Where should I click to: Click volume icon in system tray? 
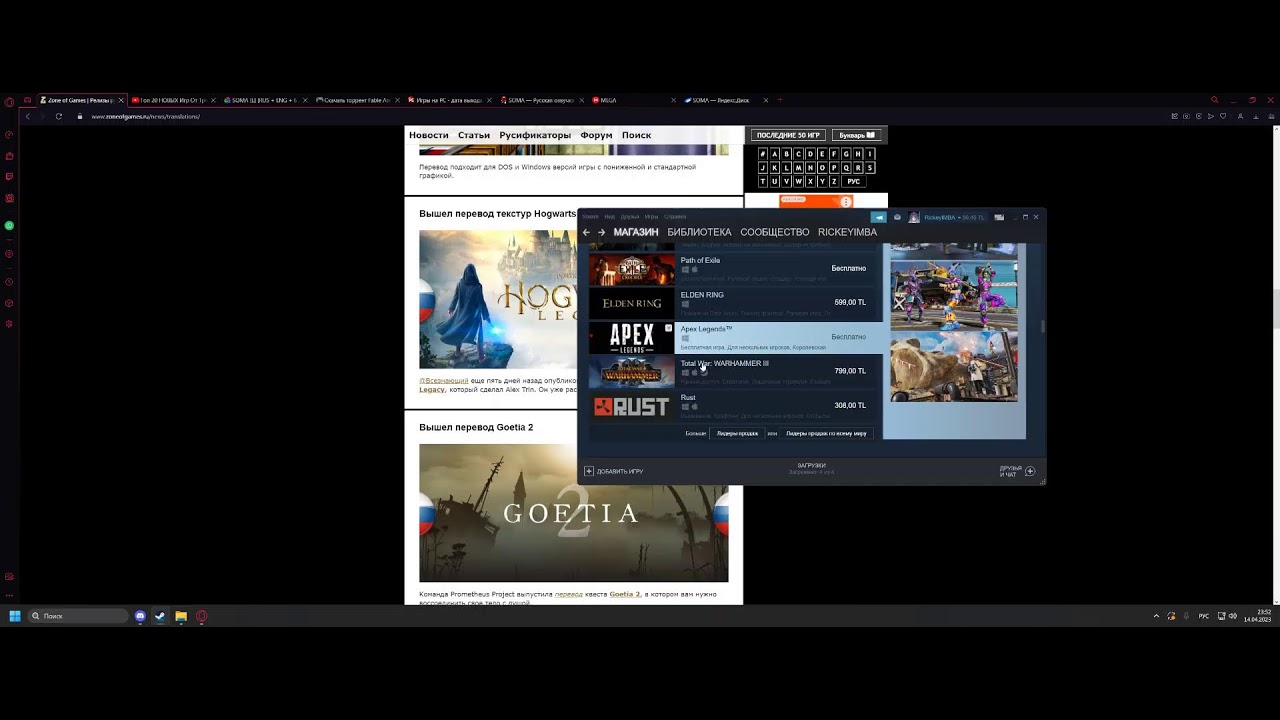[1232, 616]
